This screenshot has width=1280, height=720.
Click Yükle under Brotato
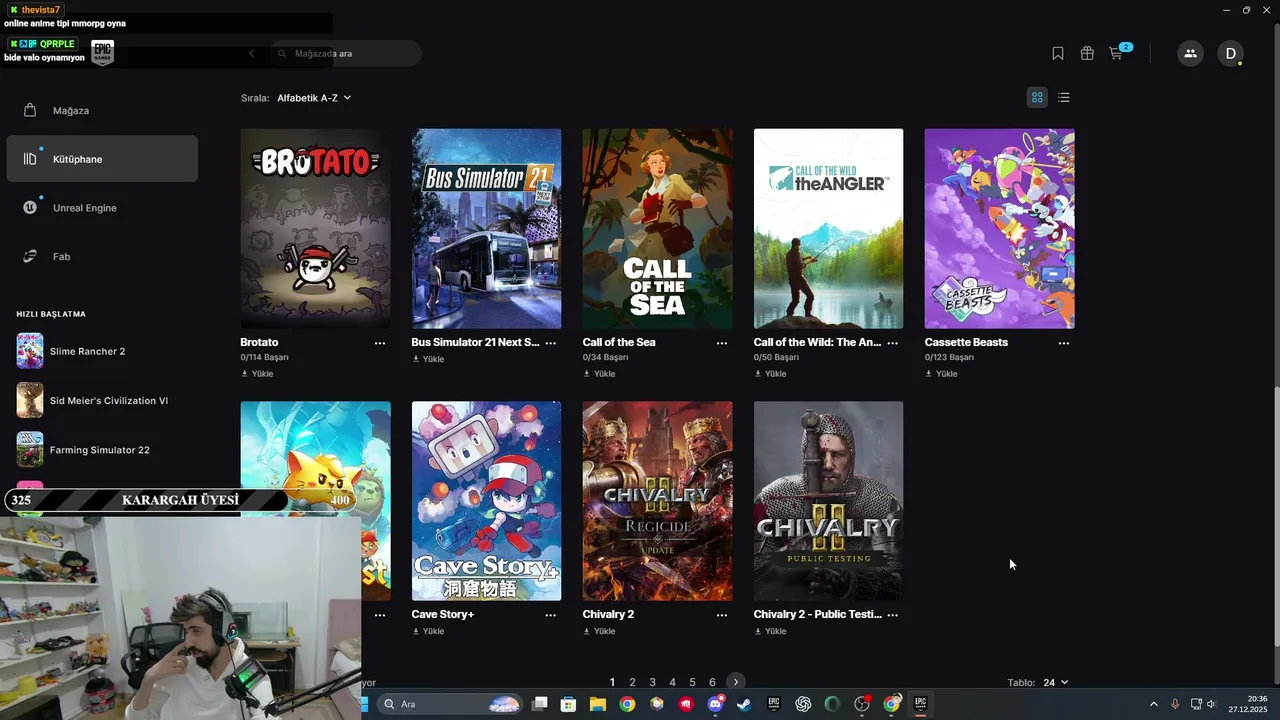click(257, 374)
